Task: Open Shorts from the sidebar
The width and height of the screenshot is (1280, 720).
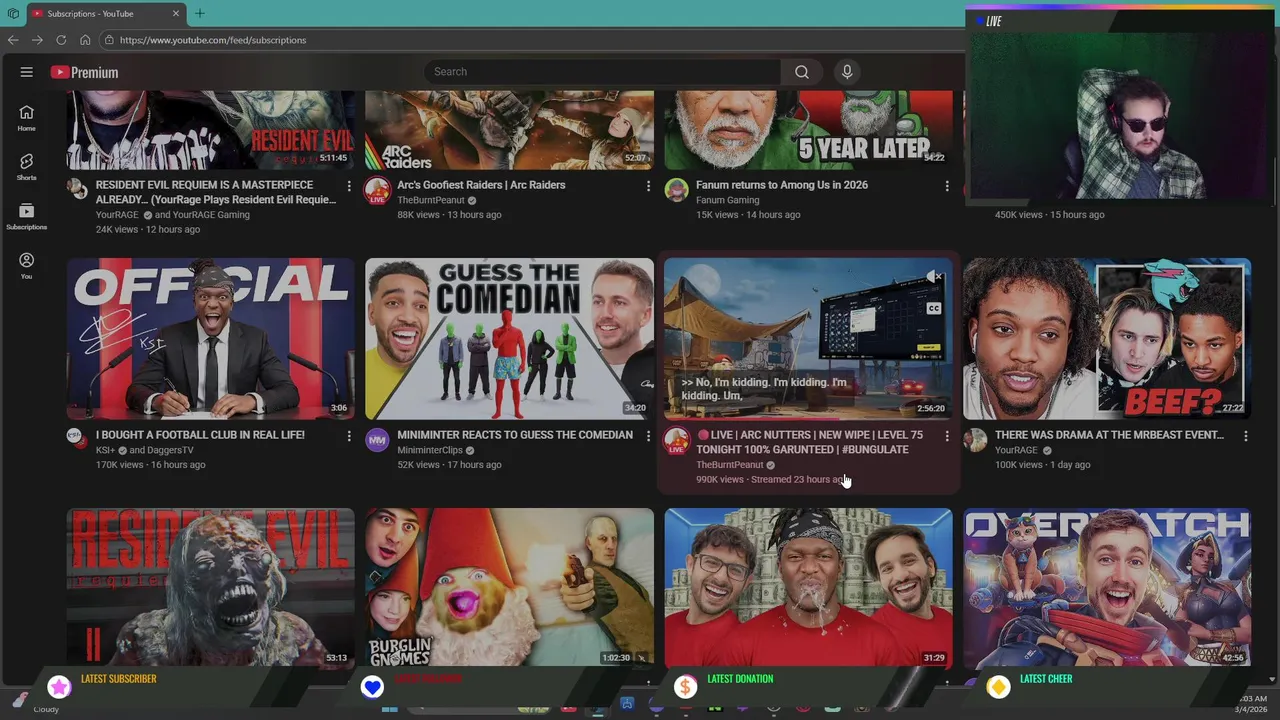Action: point(27,167)
